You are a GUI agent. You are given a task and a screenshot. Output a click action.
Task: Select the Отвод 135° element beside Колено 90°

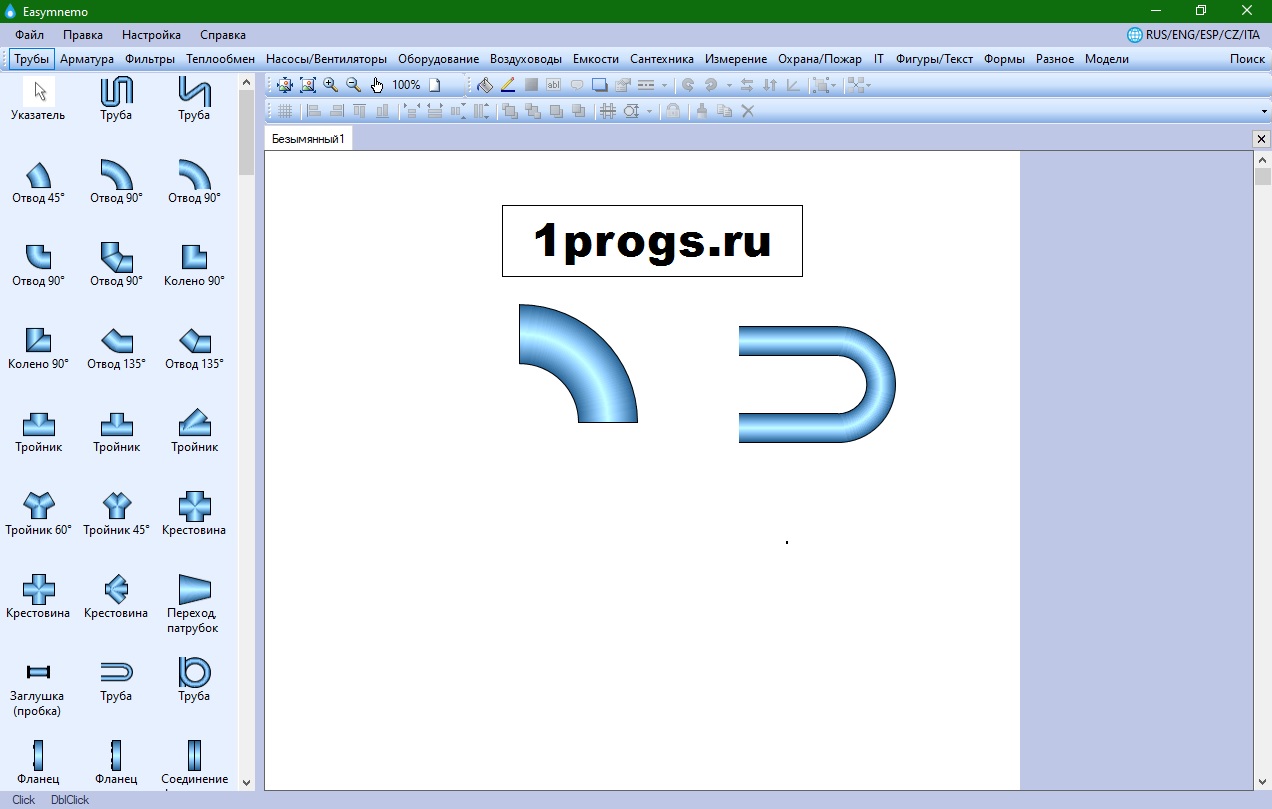116,348
